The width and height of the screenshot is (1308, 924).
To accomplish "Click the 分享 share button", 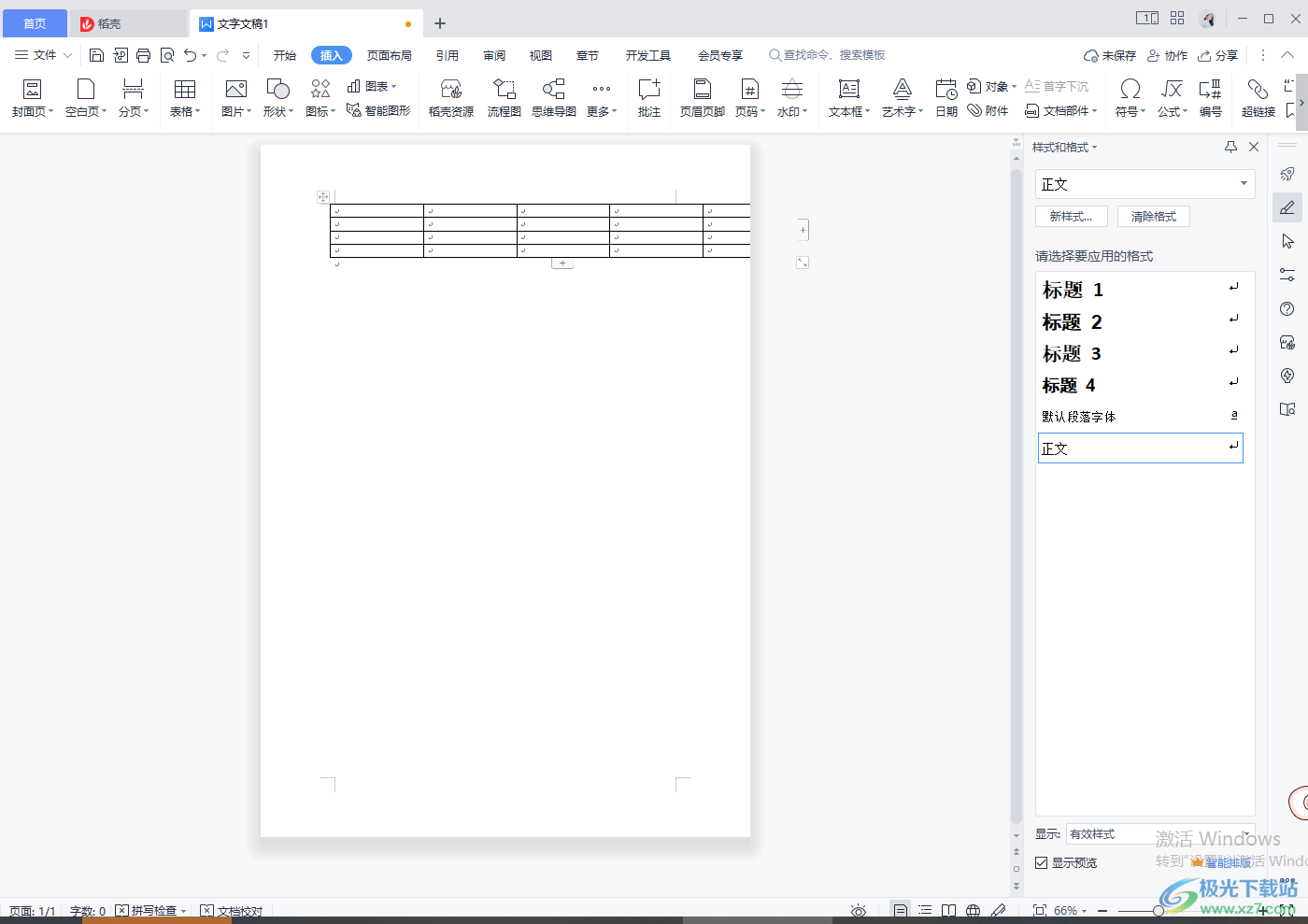I will coord(1218,55).
